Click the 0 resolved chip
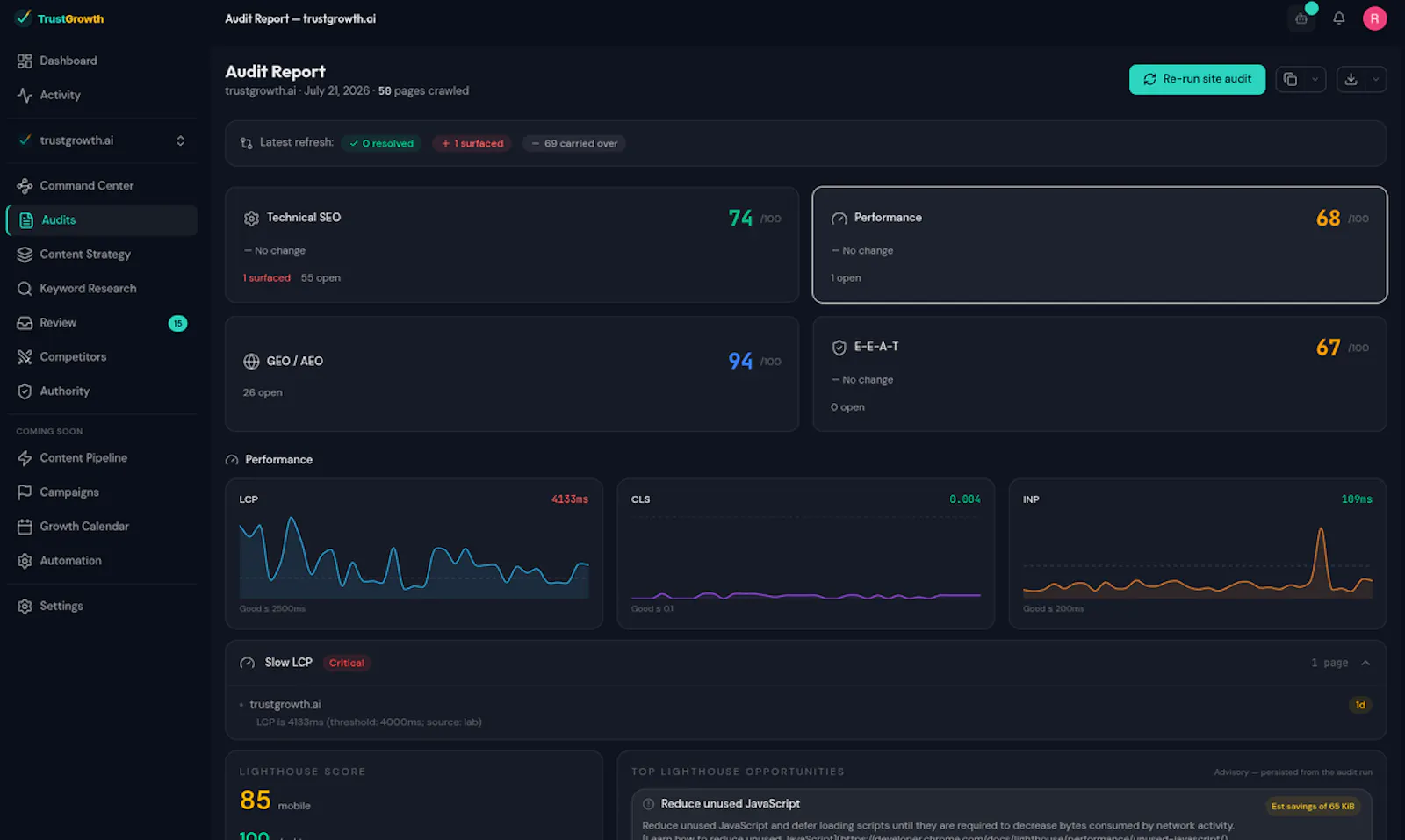The width and height of the screenshot is (1405, 840). (381, 143)
